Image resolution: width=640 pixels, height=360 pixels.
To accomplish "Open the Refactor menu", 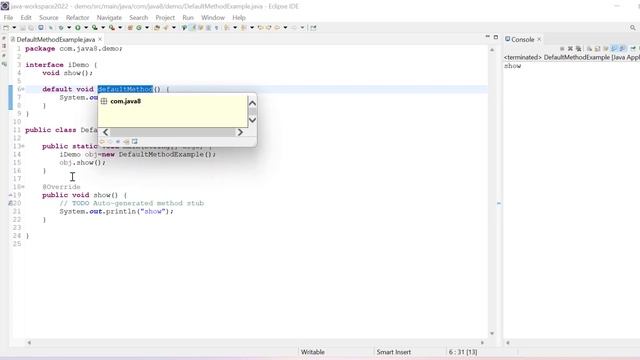I will coord(78,18).
